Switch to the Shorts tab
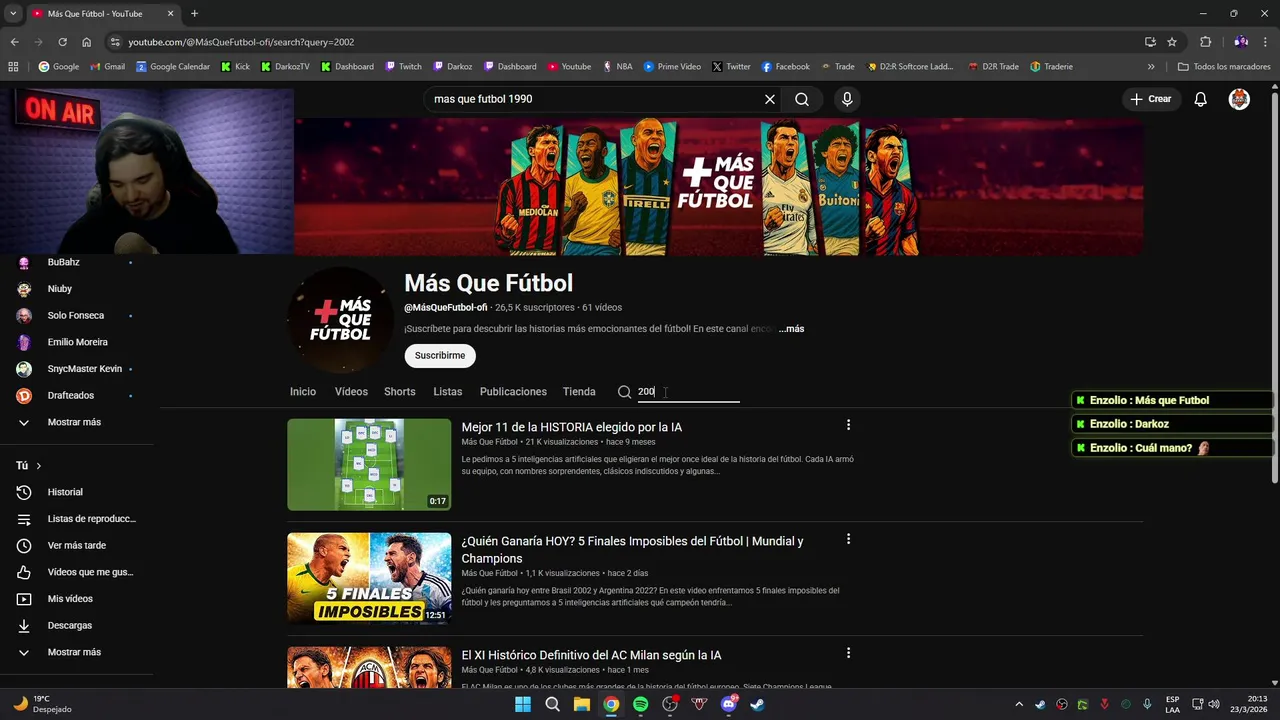Screen dimensions: 1280x720 coord(400,392)
